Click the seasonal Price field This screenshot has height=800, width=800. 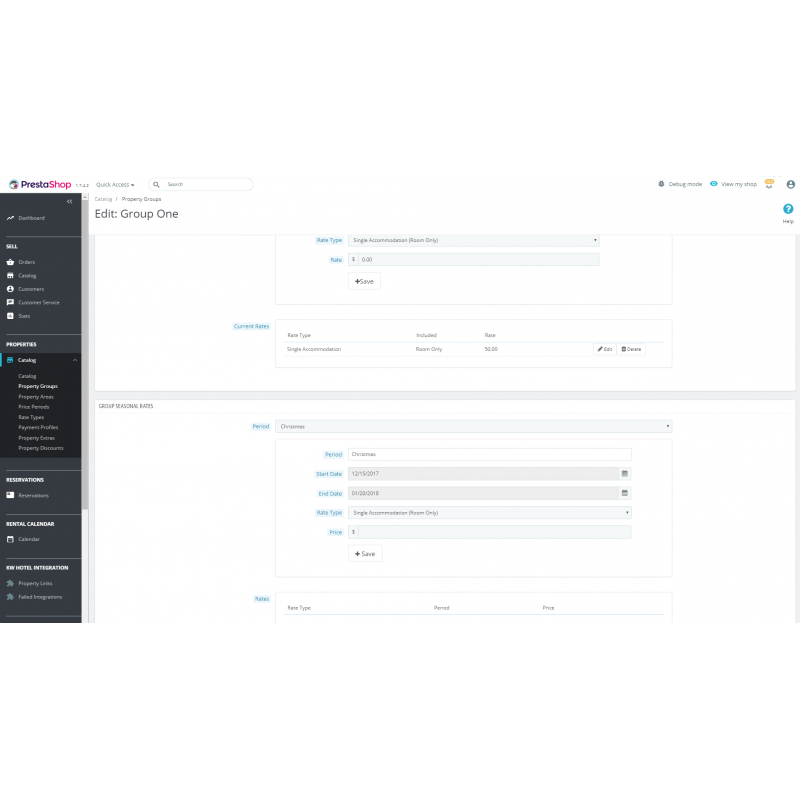(x=495, y=532)
